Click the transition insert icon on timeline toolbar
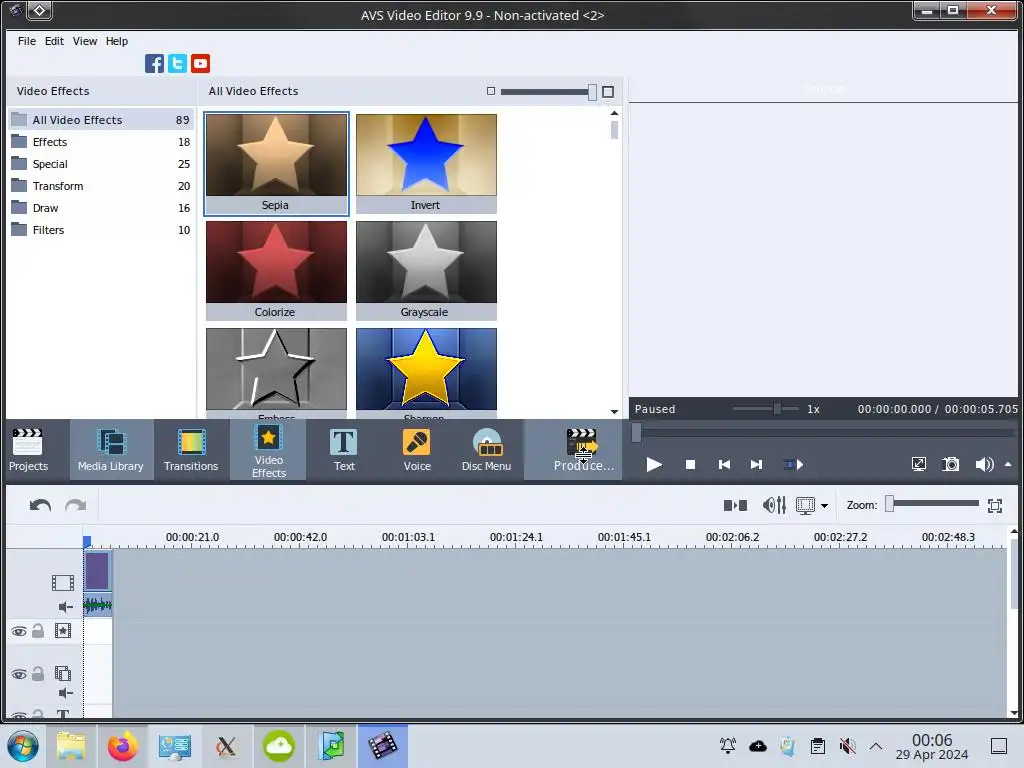Viewport: 1024px width, 768px height. tap(735, 505)
